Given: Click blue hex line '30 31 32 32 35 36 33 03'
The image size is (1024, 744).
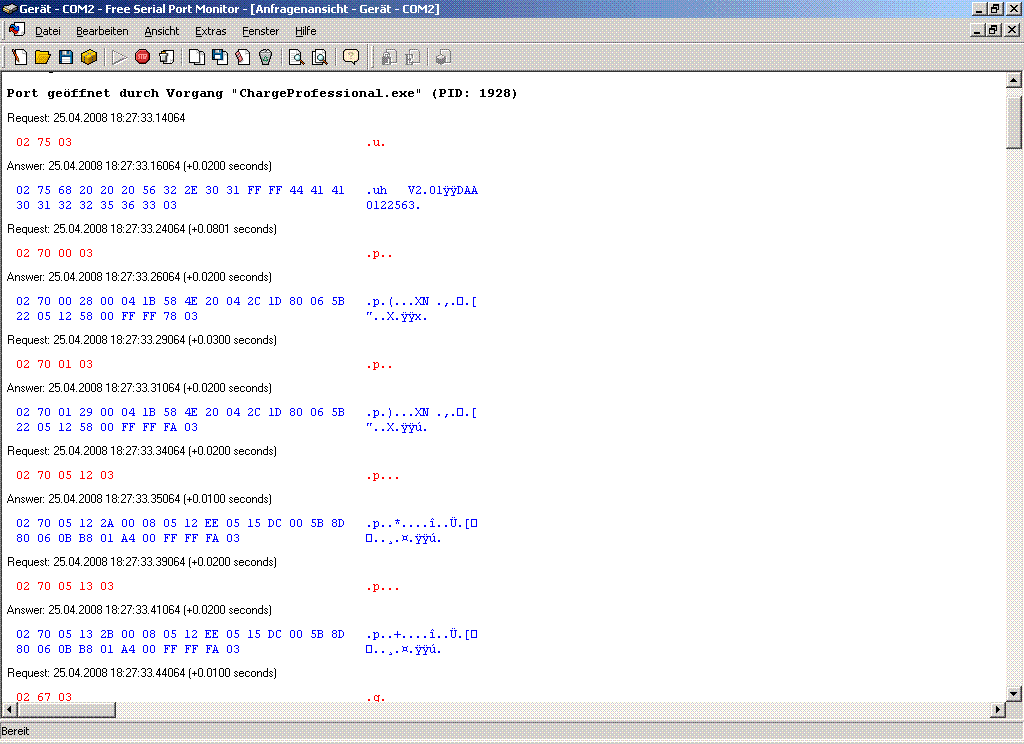Looking at the screenshot, I should click(96, 205).
